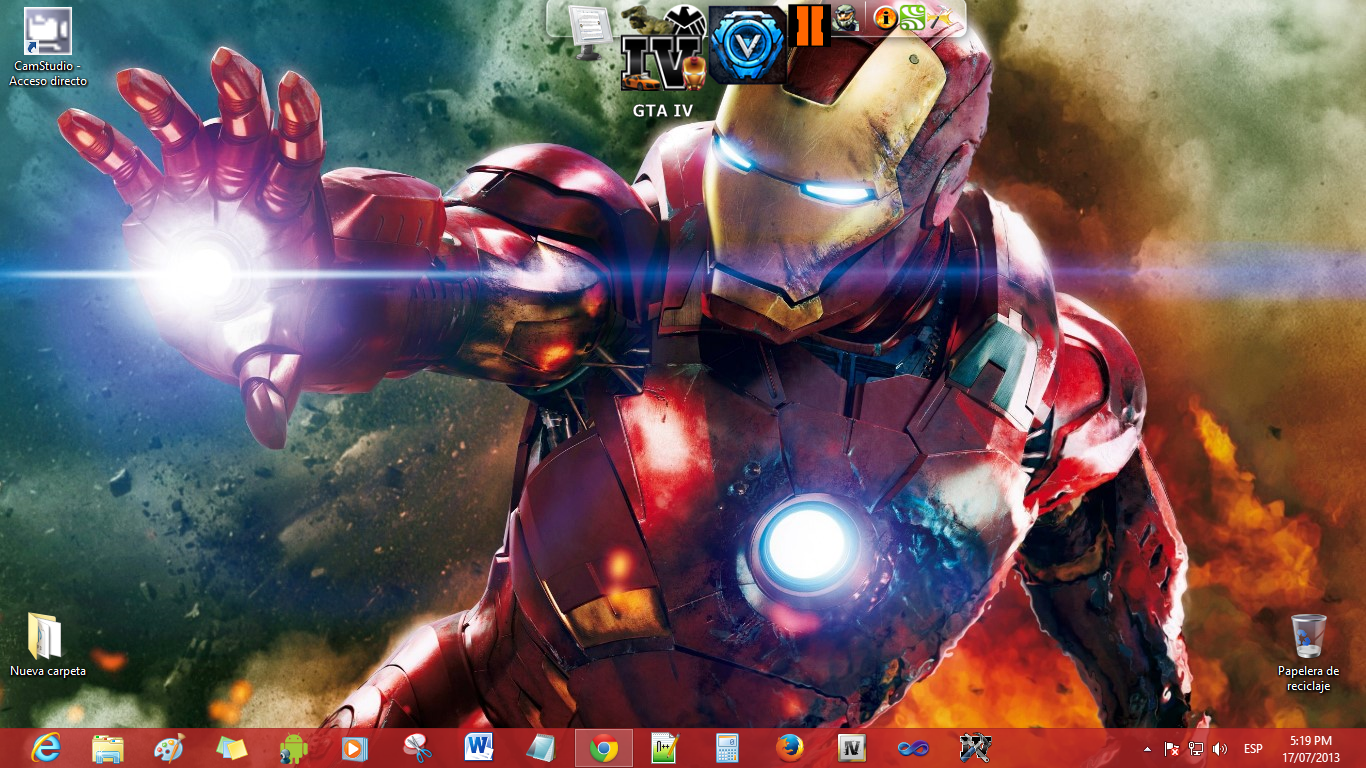This screenshot has height=768, width=1366.
Task: Switch to Google Chrome in the taskbar
Action: point(603,748)
